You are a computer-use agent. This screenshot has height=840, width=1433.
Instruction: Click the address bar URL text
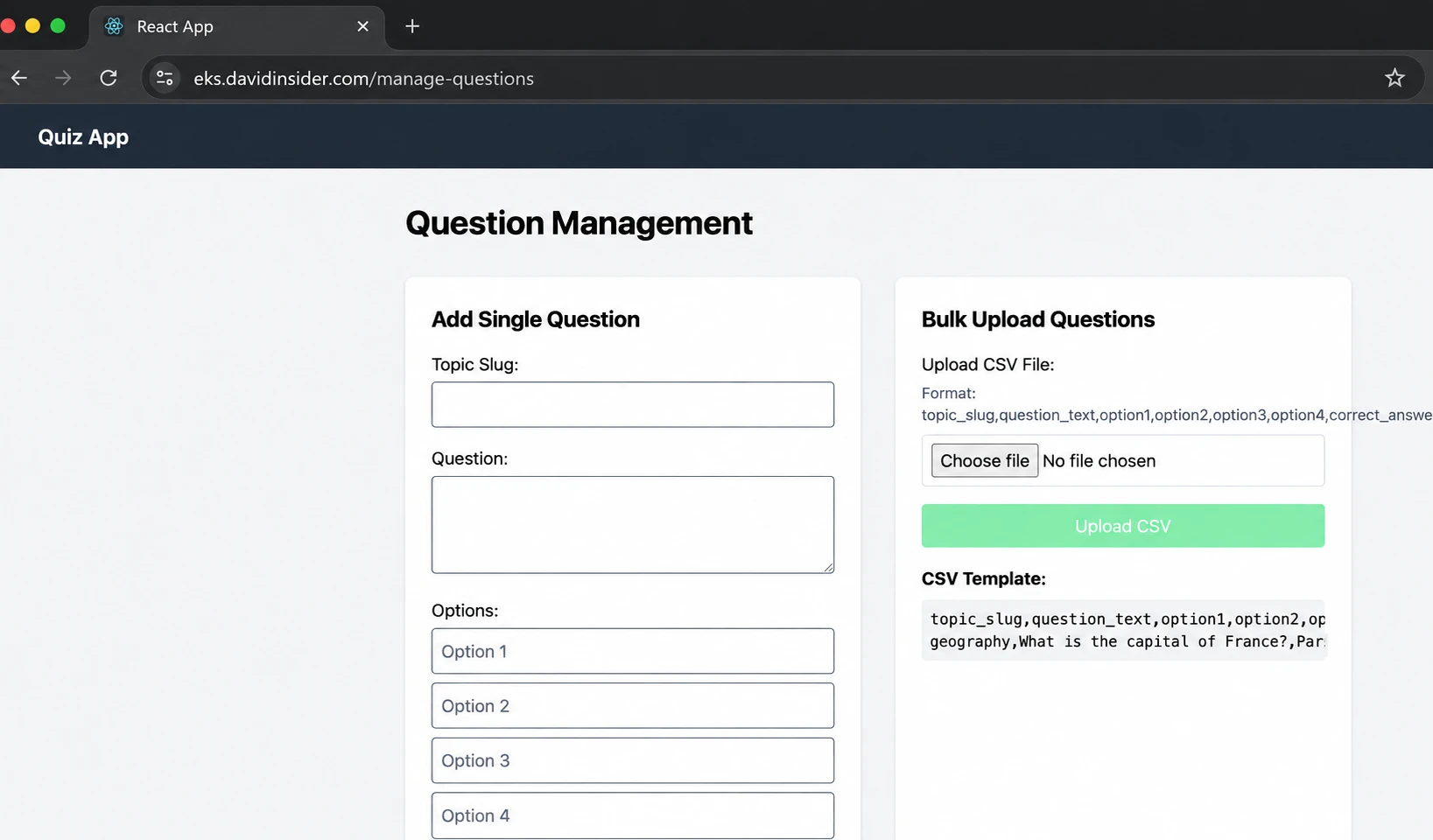click(363, 79)
